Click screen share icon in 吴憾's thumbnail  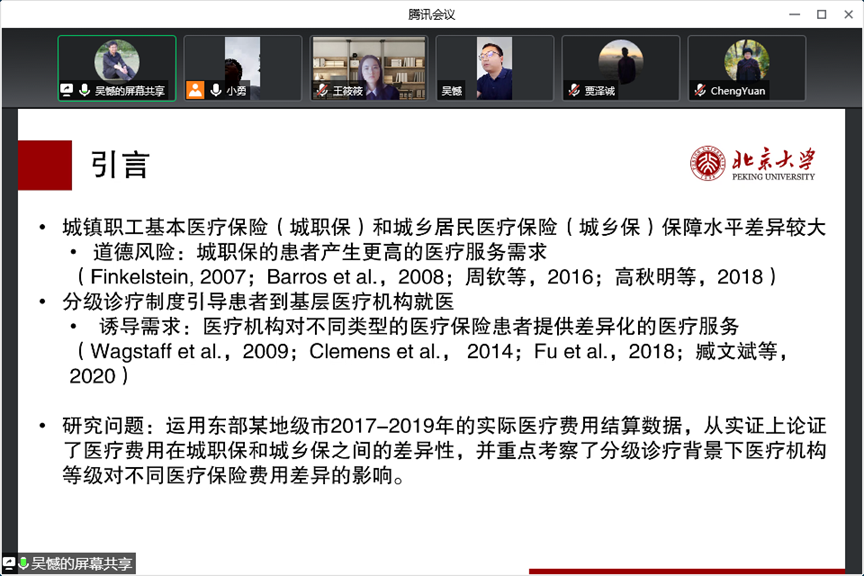click(67, 90)
